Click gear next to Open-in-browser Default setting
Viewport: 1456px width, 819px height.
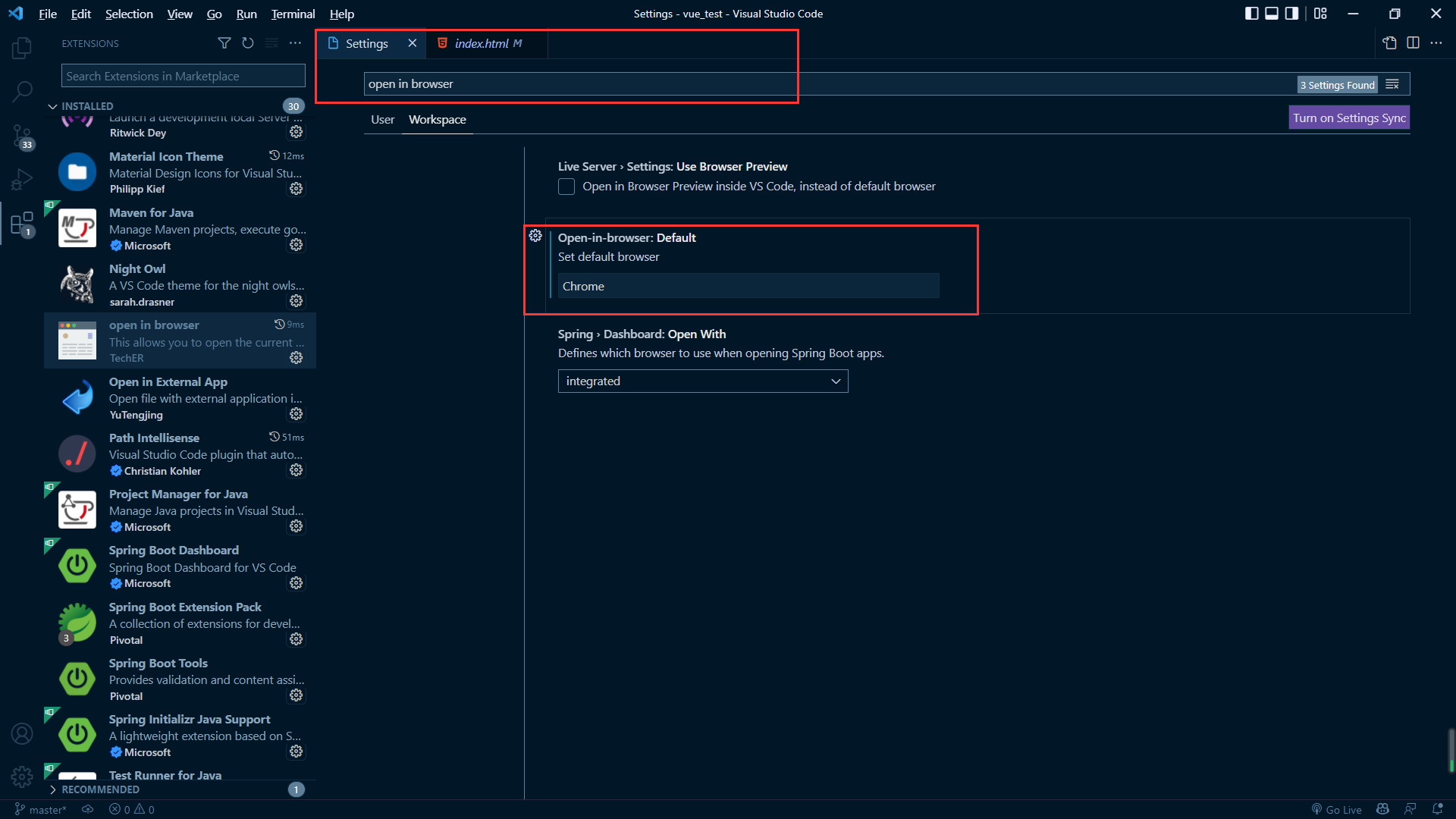(x=535, y=236)
